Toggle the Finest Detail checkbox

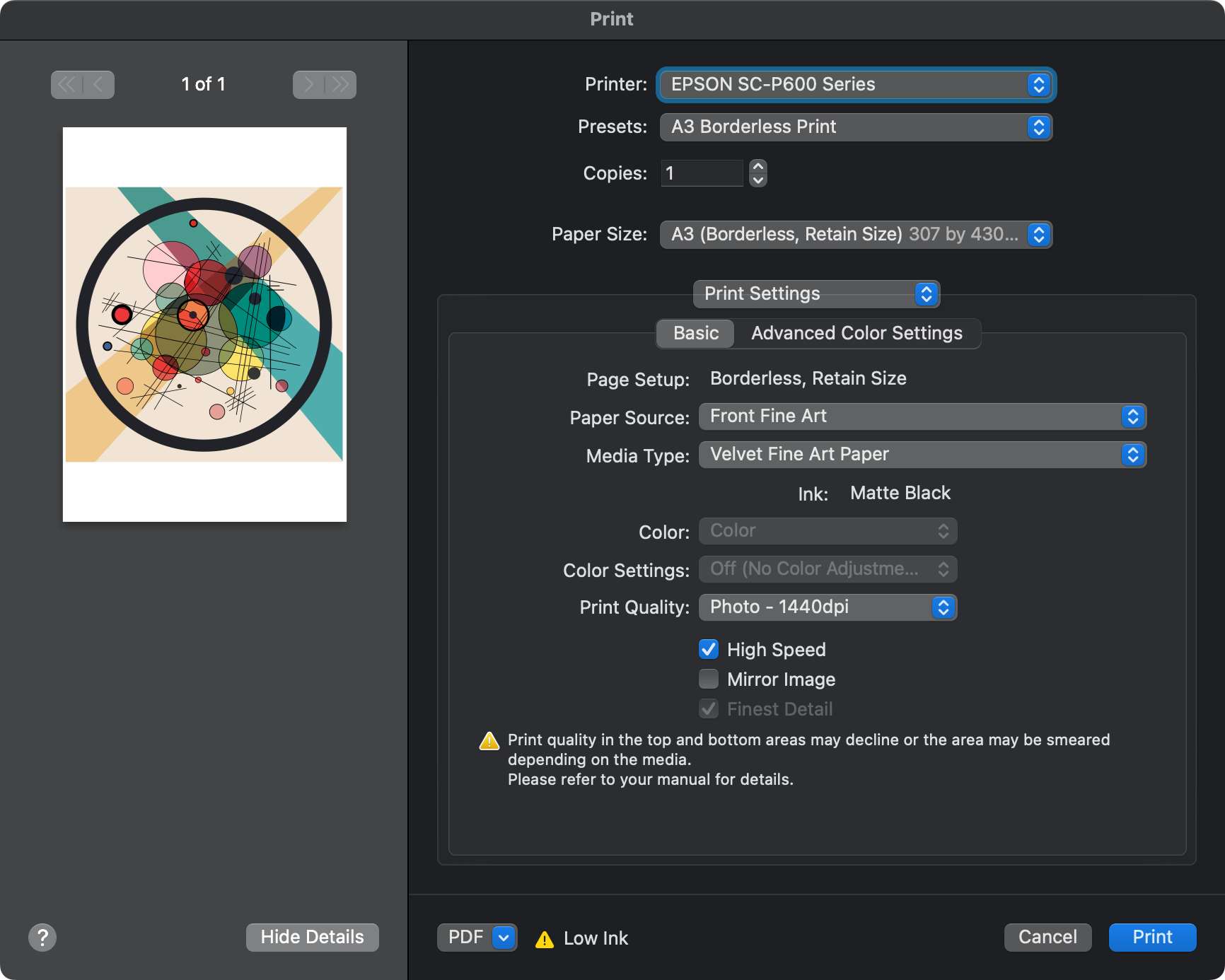709,708
